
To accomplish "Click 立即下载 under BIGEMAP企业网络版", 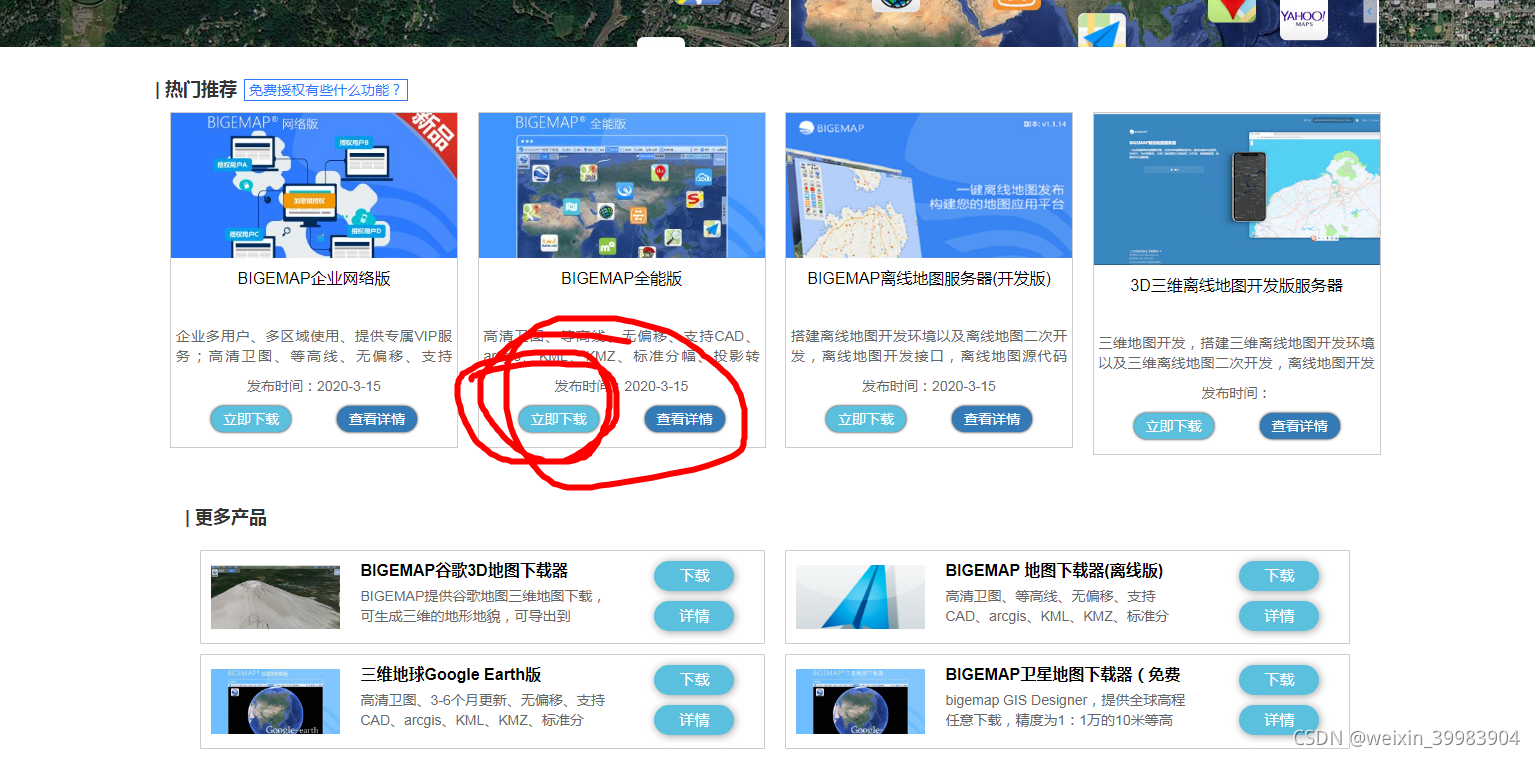I will 251,419.
